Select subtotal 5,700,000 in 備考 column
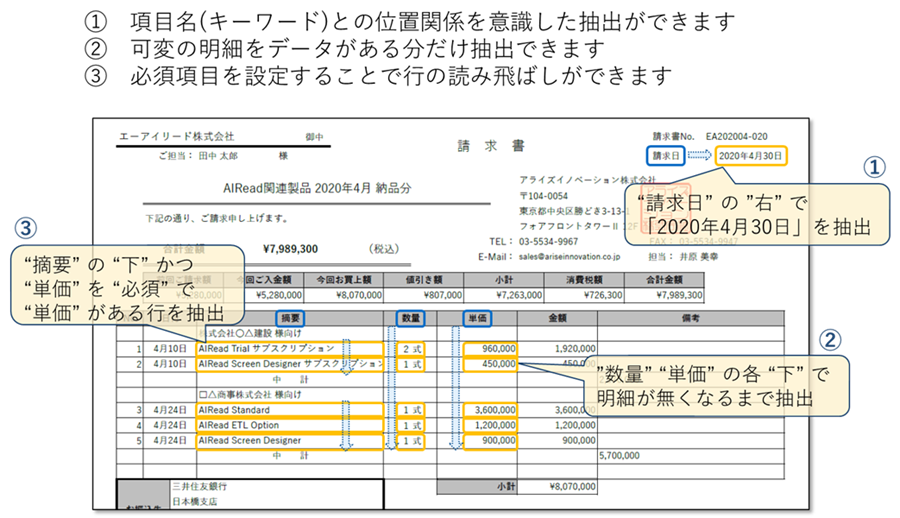 click(619, 456)
